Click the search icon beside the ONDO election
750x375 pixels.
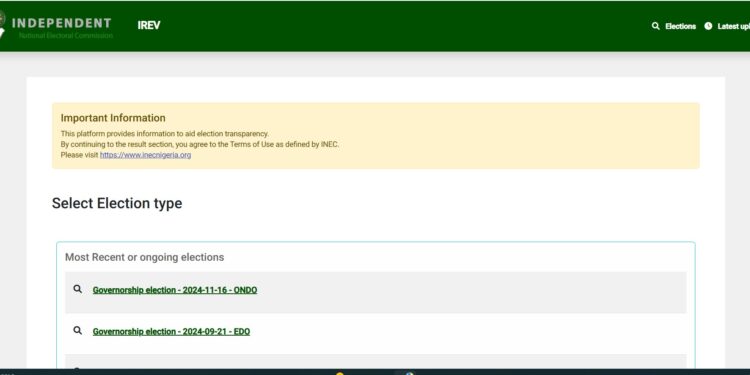[77, 289]
